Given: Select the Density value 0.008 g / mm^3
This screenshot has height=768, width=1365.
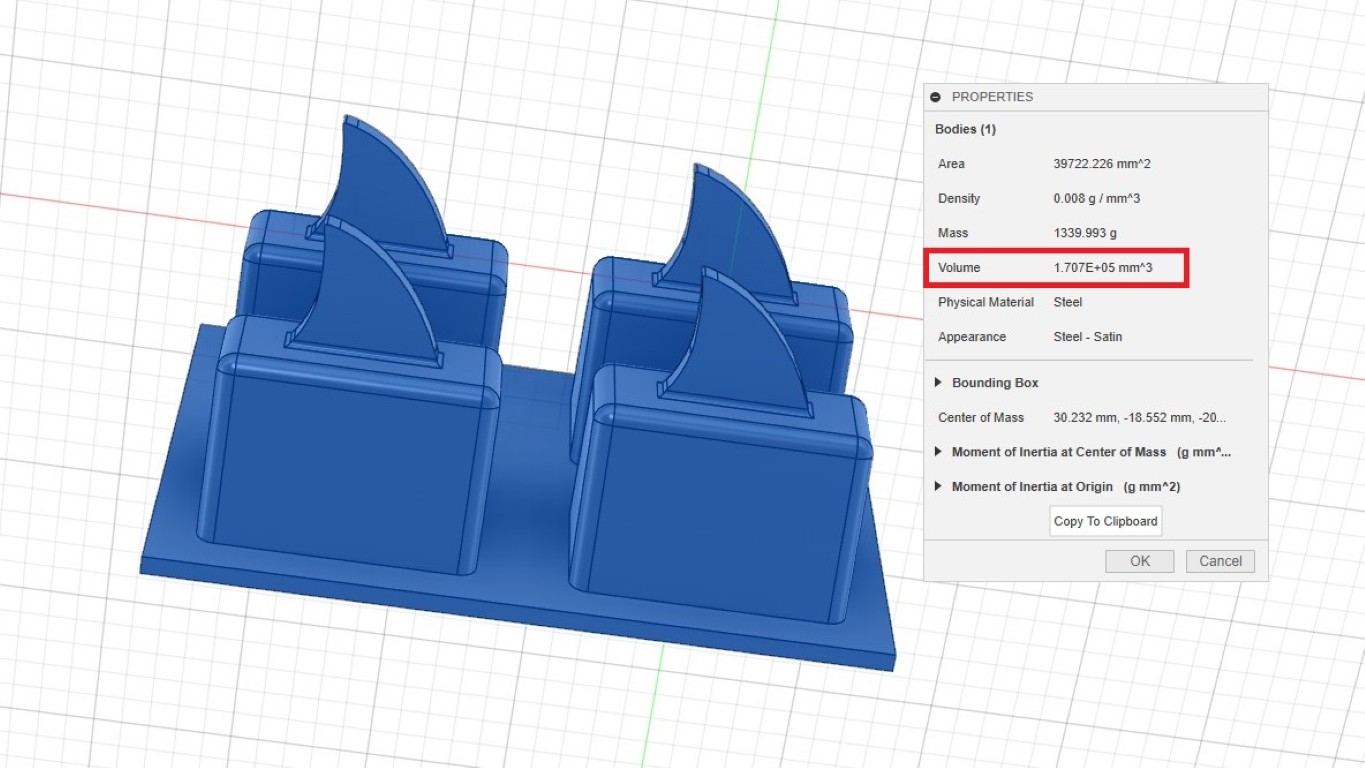Looking at the screenshot, I should tap(1096, 199).
